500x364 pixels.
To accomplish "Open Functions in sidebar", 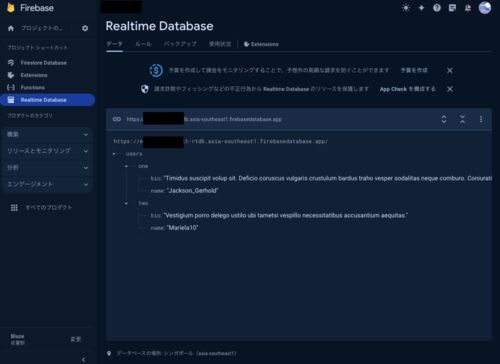I will [x=33, y=87].
